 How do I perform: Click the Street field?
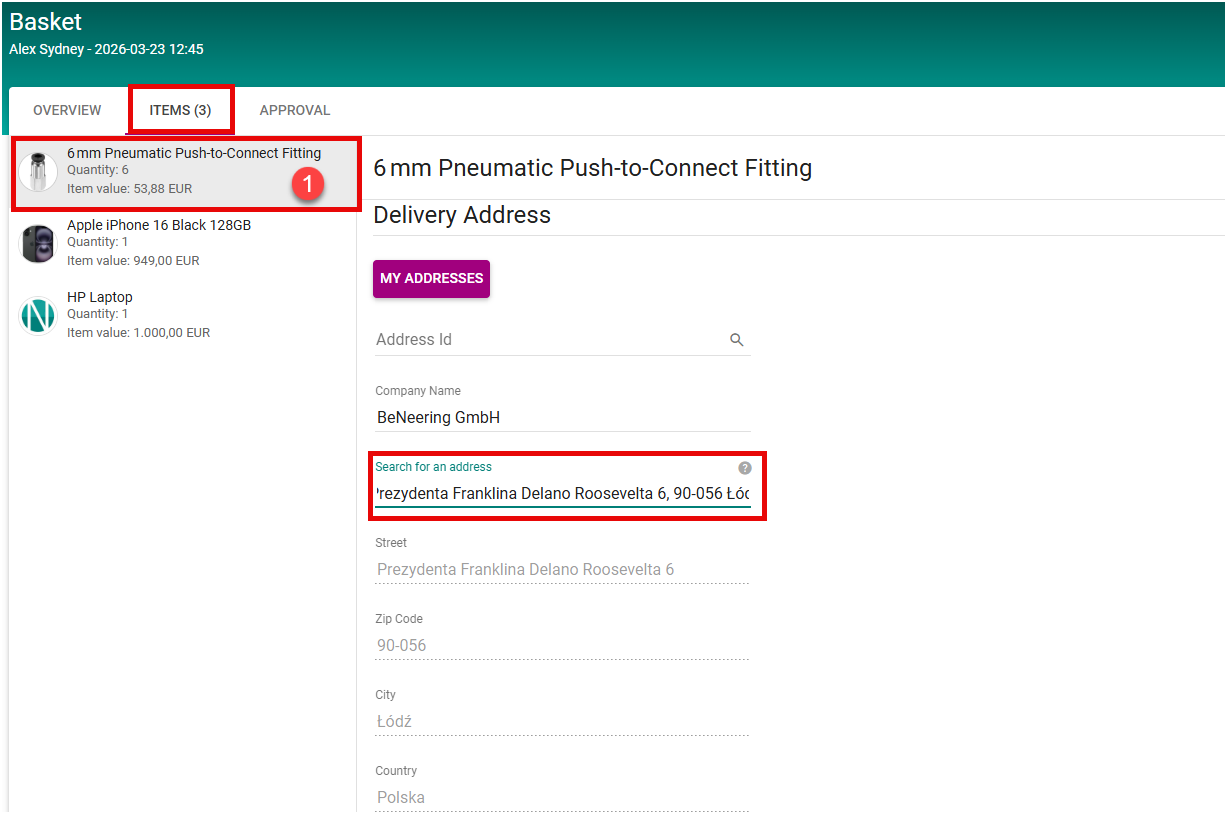tap(560, 570)
